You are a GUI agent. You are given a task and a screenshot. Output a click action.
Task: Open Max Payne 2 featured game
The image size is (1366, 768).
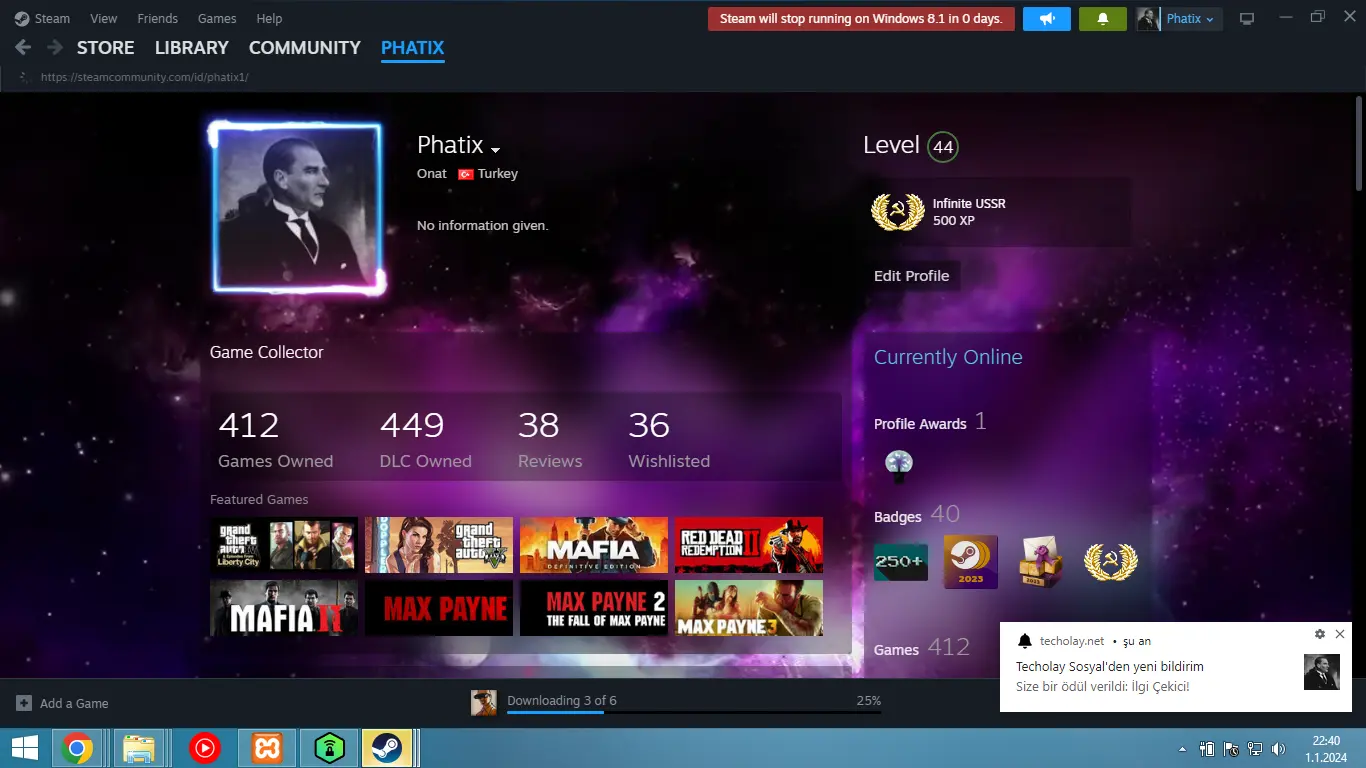tap(594, 608)
